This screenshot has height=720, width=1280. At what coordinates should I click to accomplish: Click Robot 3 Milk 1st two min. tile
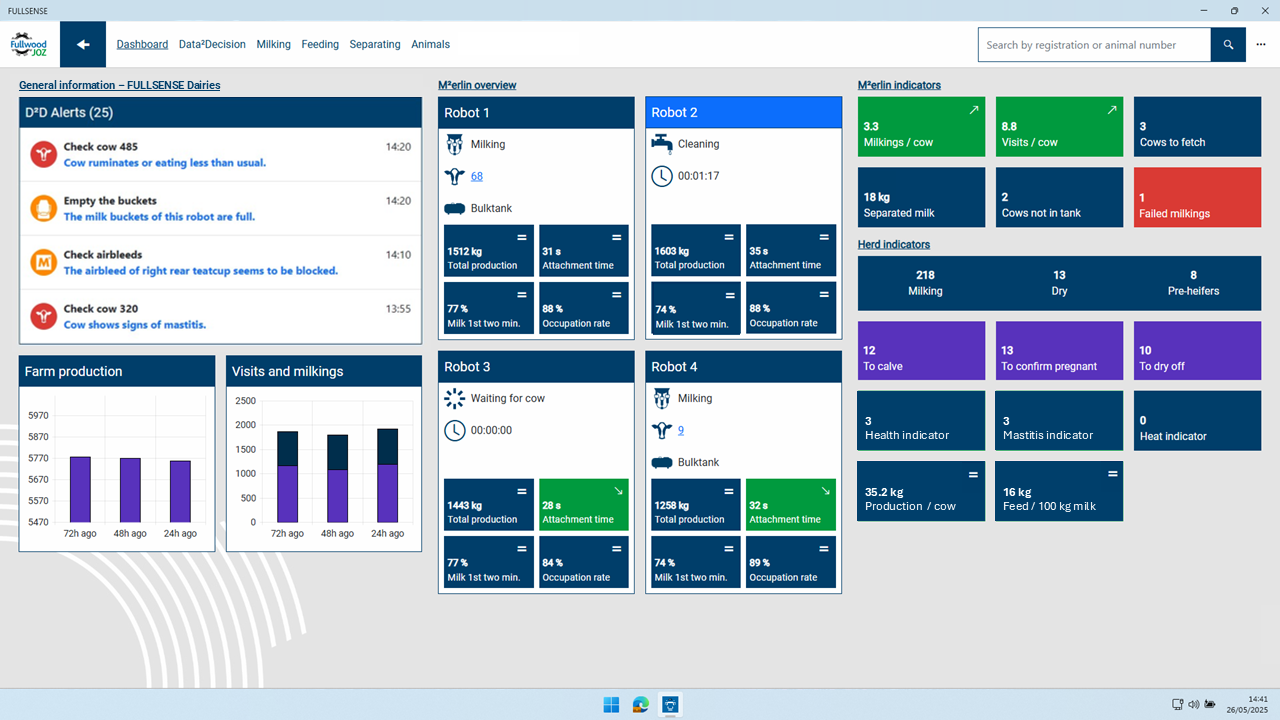click(489, 562)
